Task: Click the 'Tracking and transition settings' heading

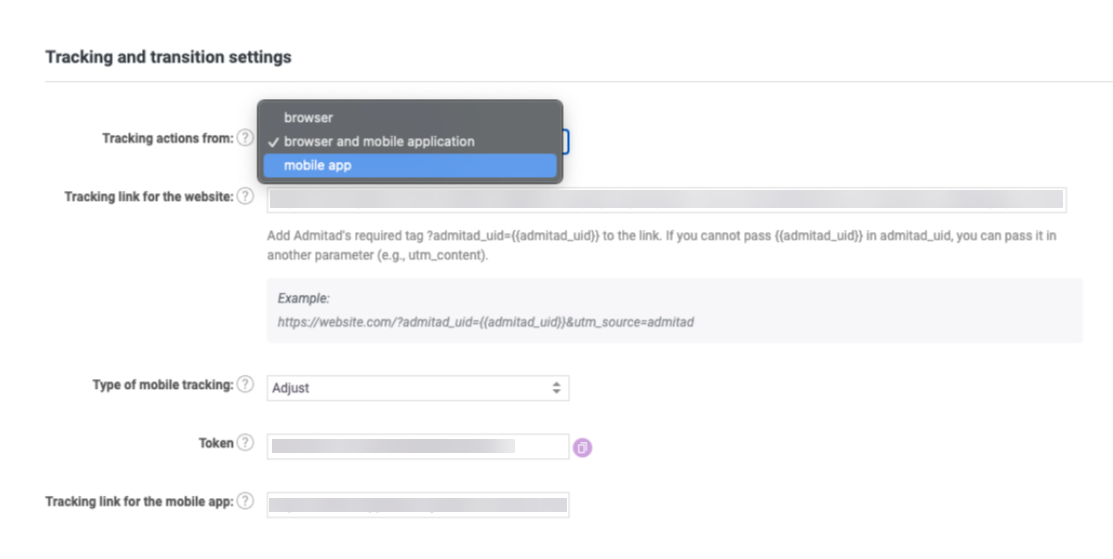Action: [168, 57]
